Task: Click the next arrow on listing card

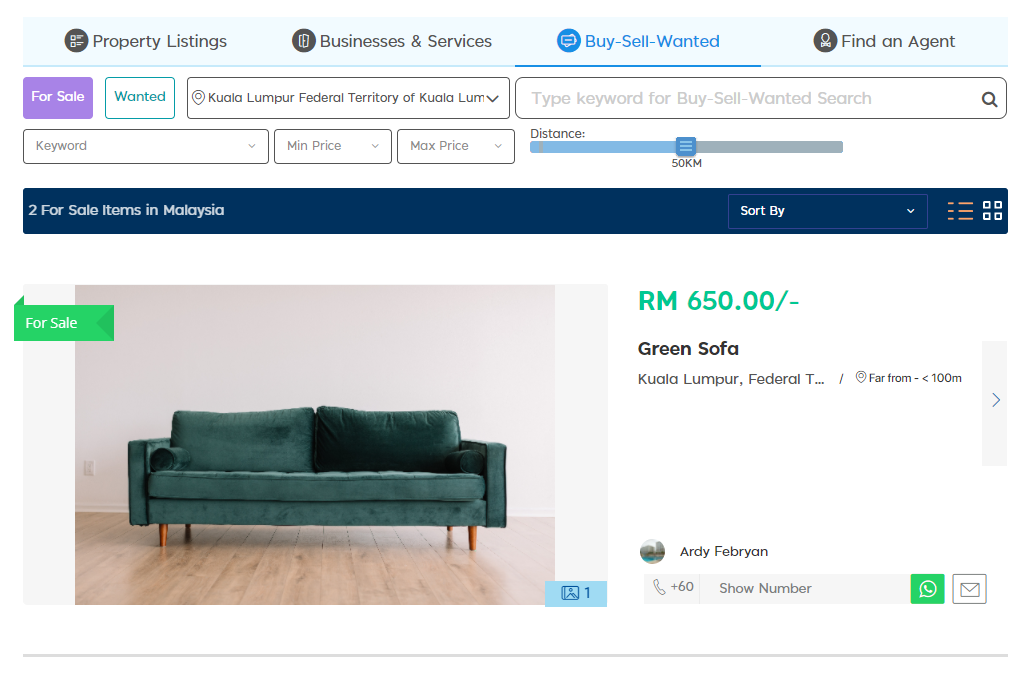Action: click(x=995, y=402)
